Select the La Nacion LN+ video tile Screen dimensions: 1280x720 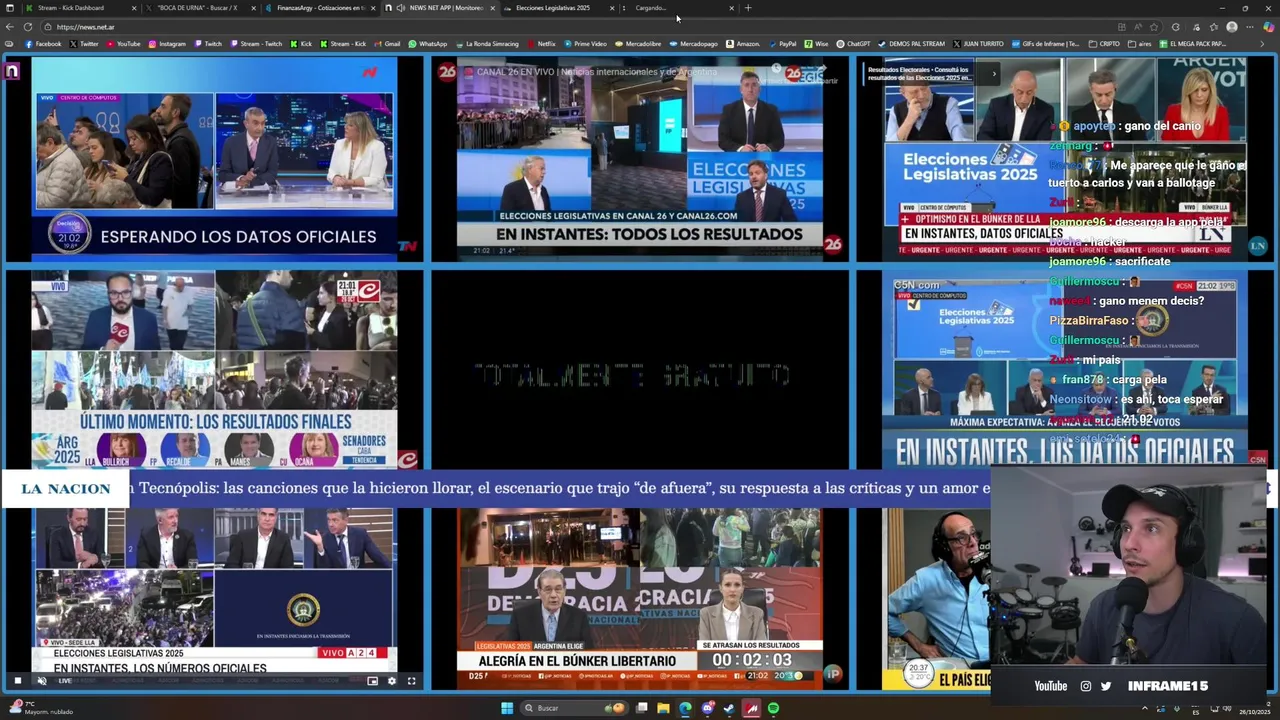click(1065, 158)
